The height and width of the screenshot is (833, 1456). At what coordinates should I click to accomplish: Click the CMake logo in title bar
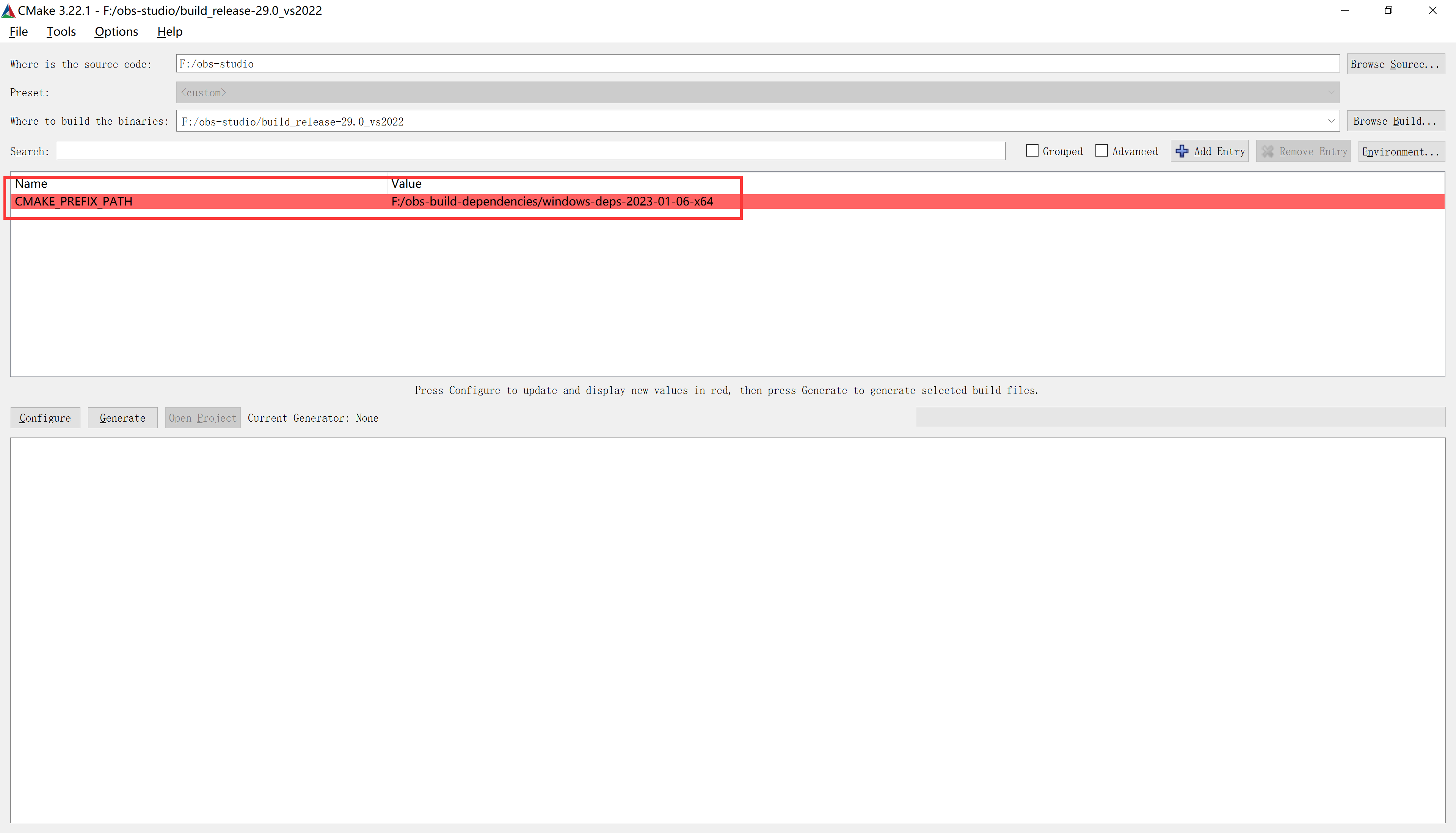(x=8, y=10)
